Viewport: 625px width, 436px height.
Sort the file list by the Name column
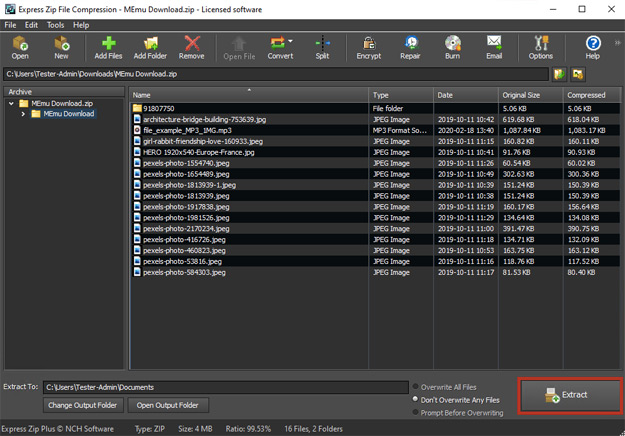click(x=249, y=95)
